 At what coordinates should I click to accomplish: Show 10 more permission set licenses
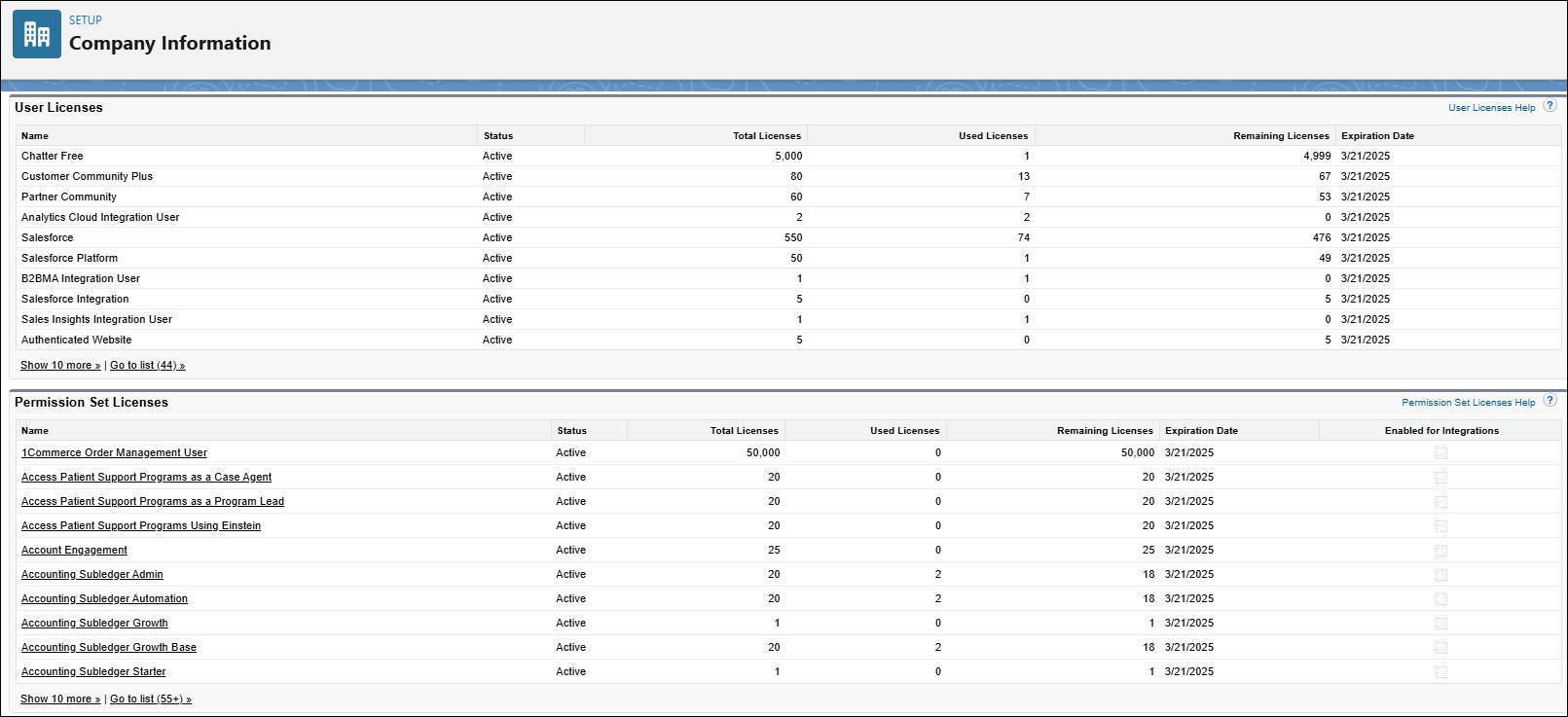coord(60,699)
